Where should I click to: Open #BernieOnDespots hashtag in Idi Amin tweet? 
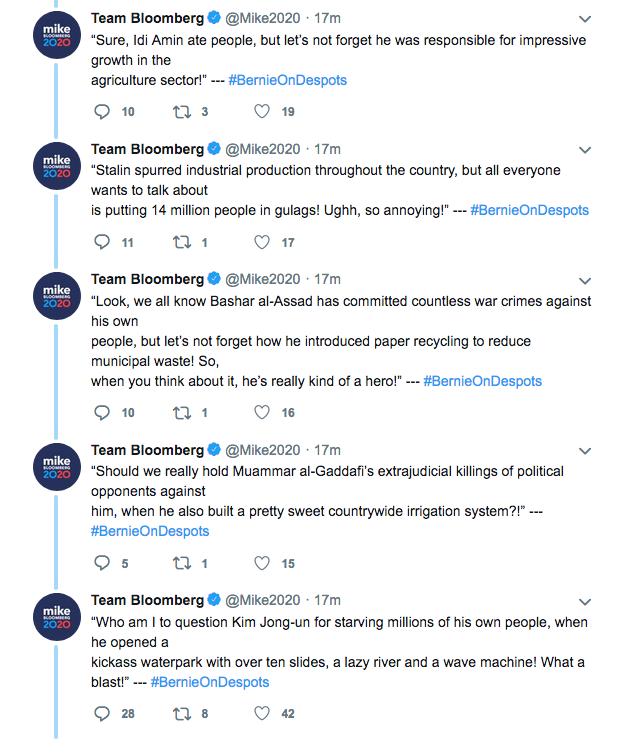(x=288, y=80)
